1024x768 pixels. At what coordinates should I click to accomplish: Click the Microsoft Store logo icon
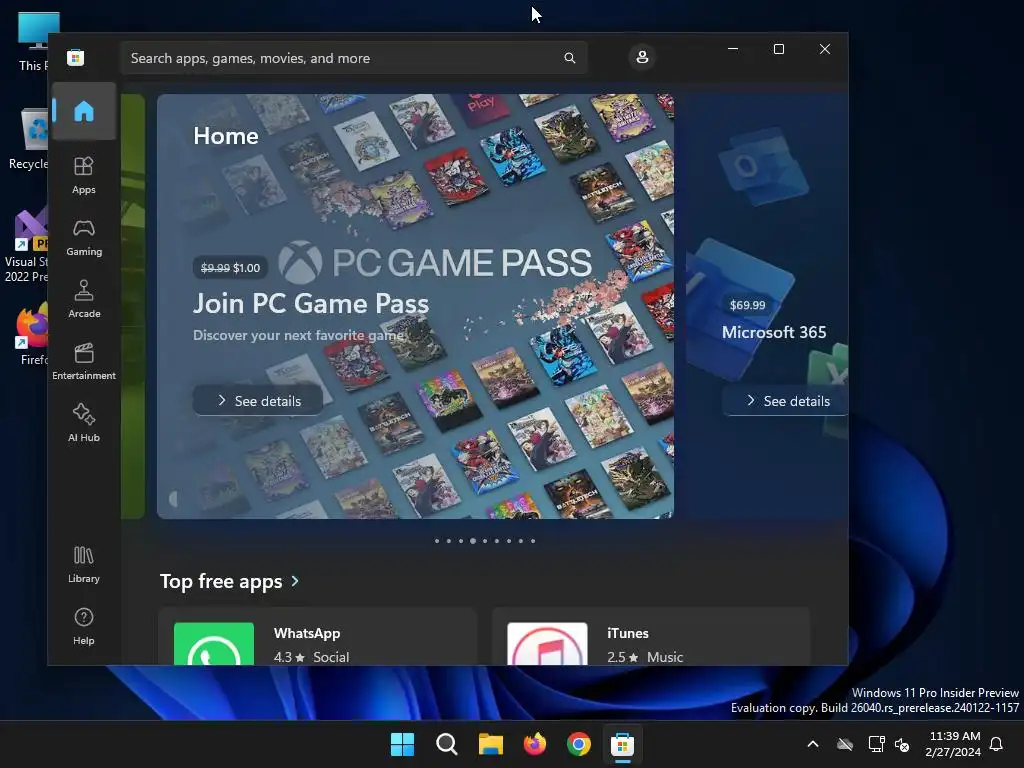(x=76, y=57)
